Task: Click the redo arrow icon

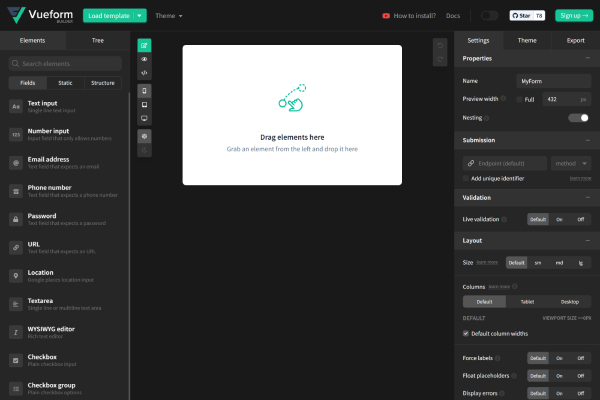Action: click(x=440, y=59)
